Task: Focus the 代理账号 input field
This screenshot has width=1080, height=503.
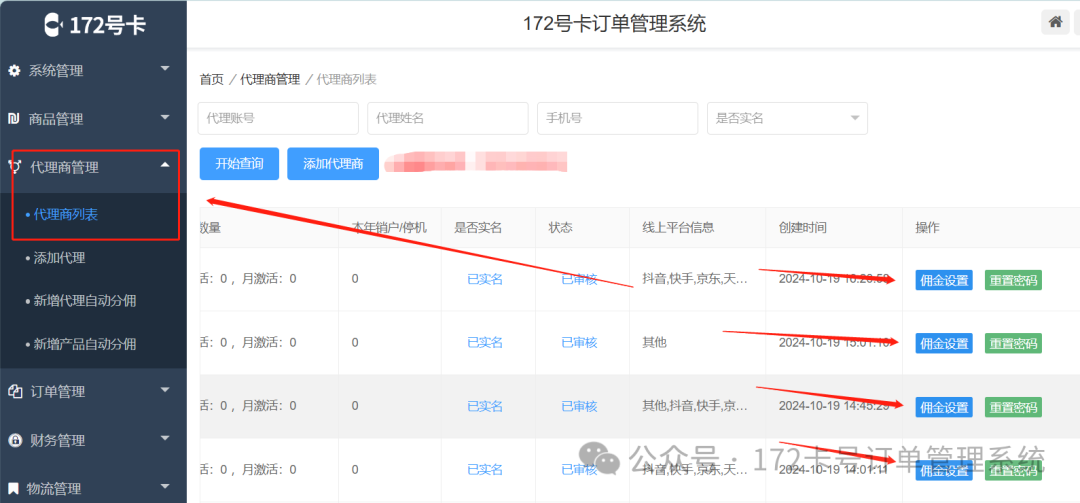Action: 278,119
